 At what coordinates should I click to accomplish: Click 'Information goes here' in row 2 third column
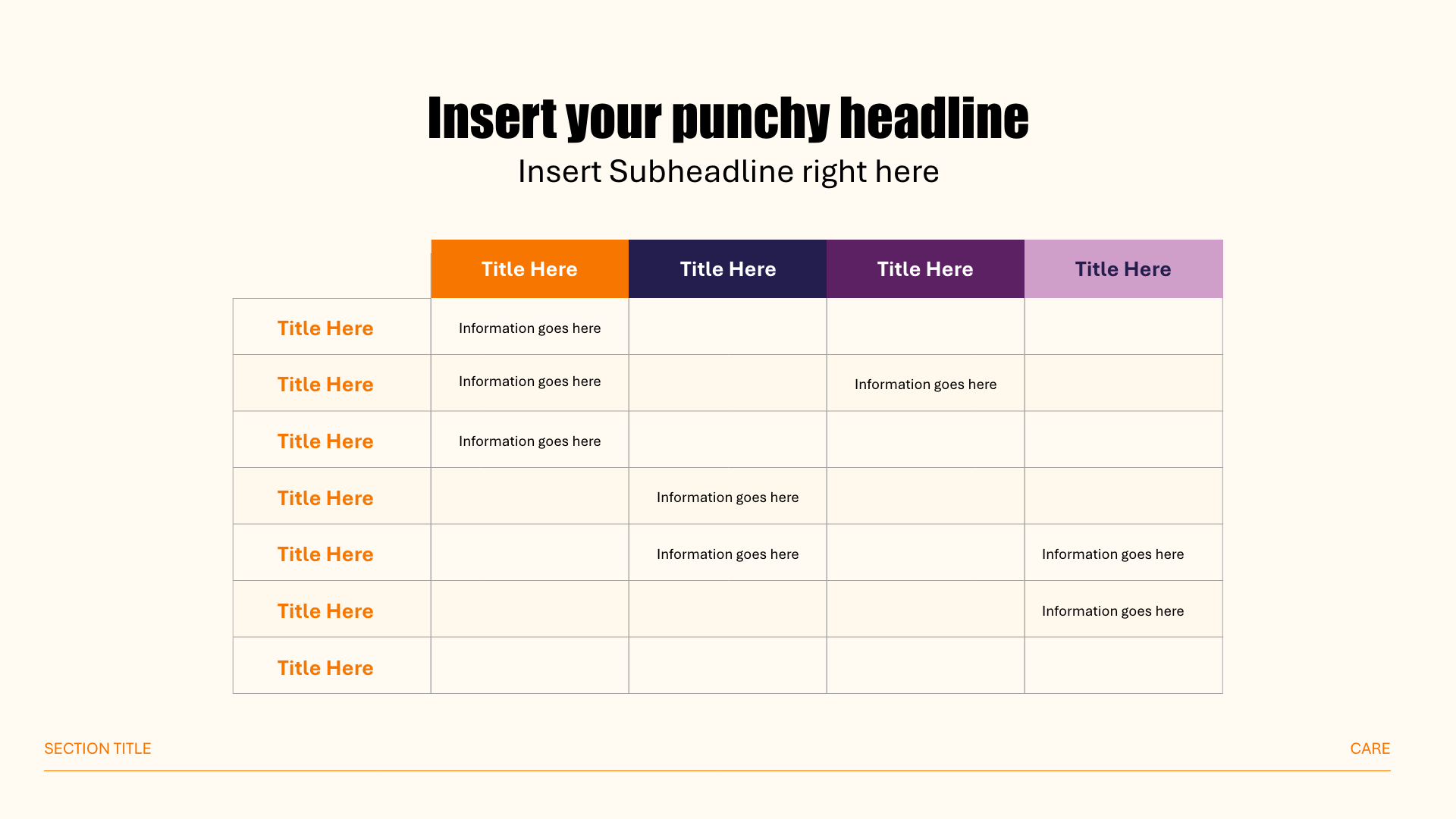point(925,383)
